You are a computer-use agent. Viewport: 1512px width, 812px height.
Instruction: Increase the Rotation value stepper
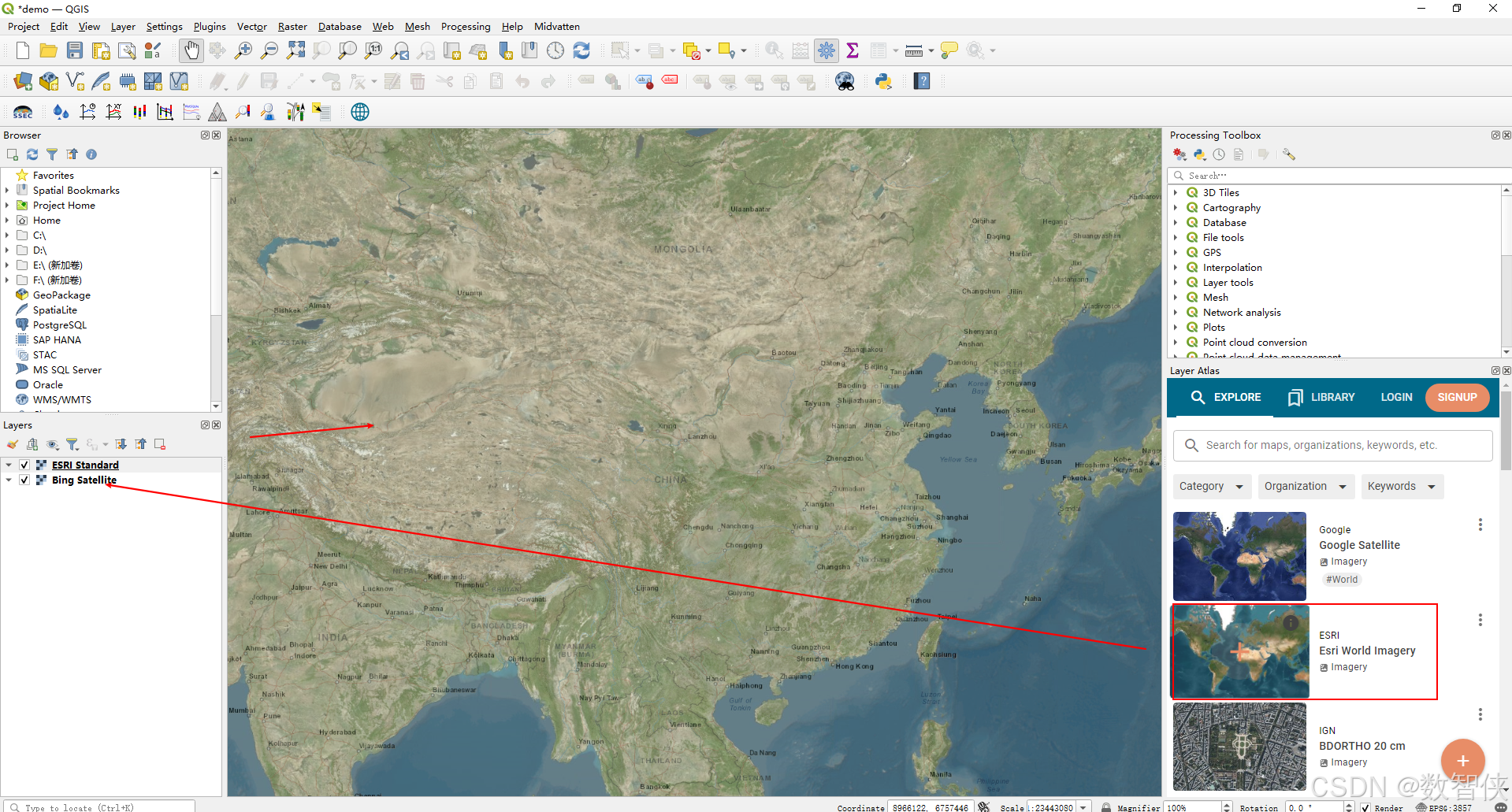click(1349, 804)
